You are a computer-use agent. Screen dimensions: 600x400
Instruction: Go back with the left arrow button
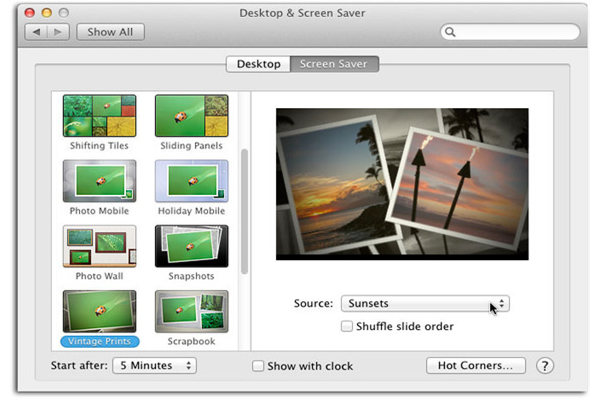point(36,32)
